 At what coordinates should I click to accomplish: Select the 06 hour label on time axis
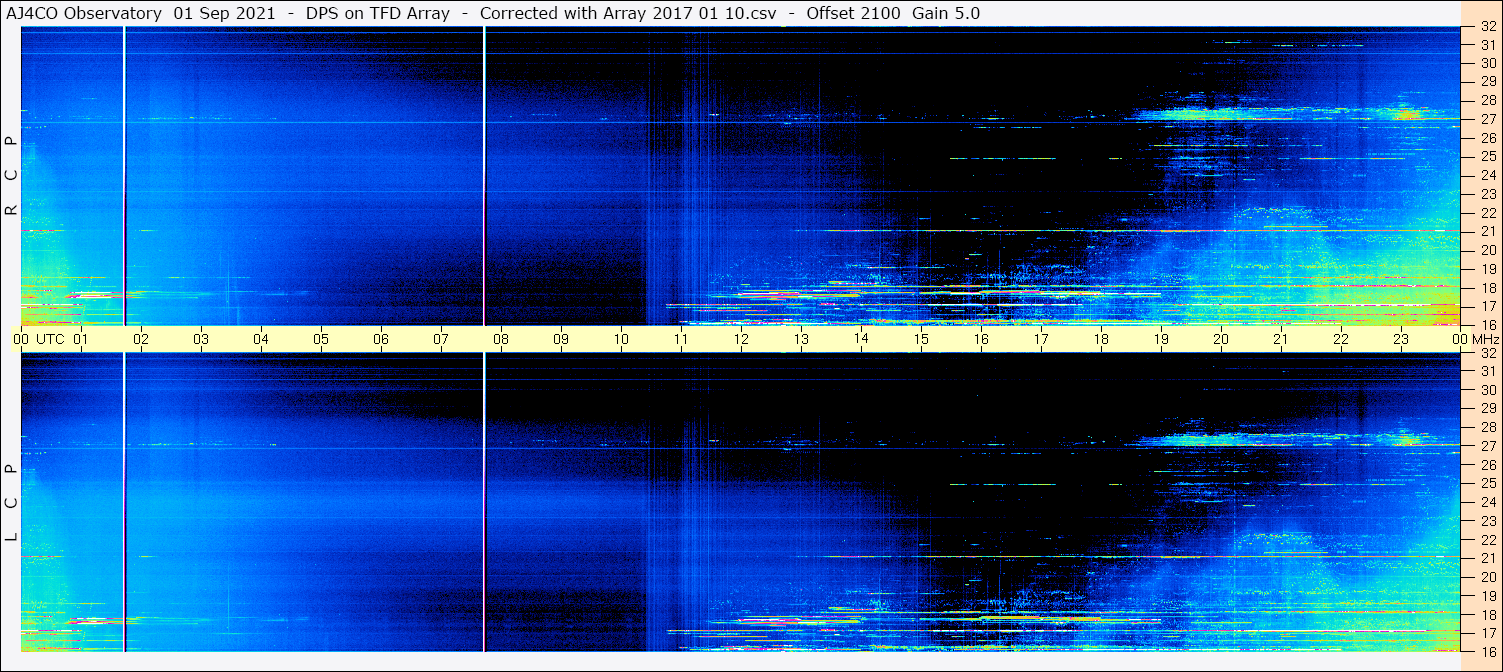coord(381,339)
